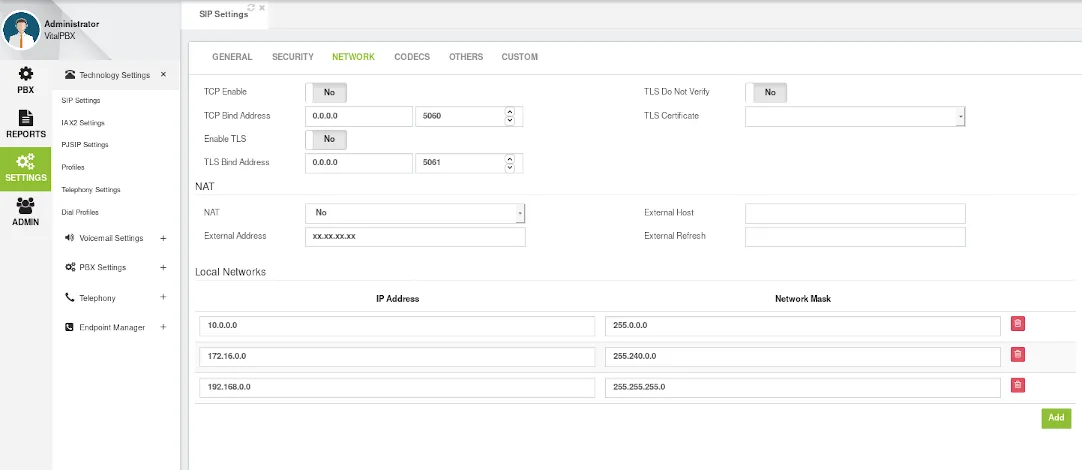Image resolution: width=1082 pixels, height=470 pixels.
Task: Click the 255.240.0.0 Network Mask field
Action: [803, 357]
